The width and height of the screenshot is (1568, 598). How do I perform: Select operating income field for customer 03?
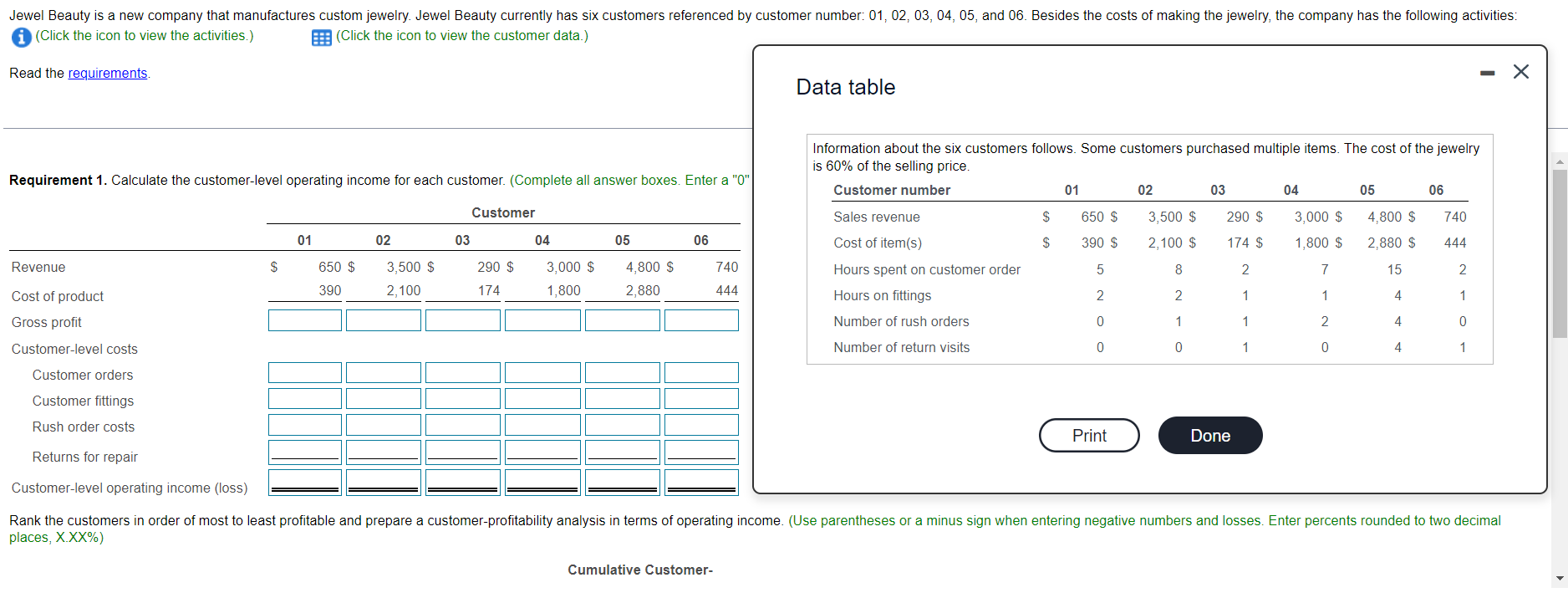coord(463,483)
